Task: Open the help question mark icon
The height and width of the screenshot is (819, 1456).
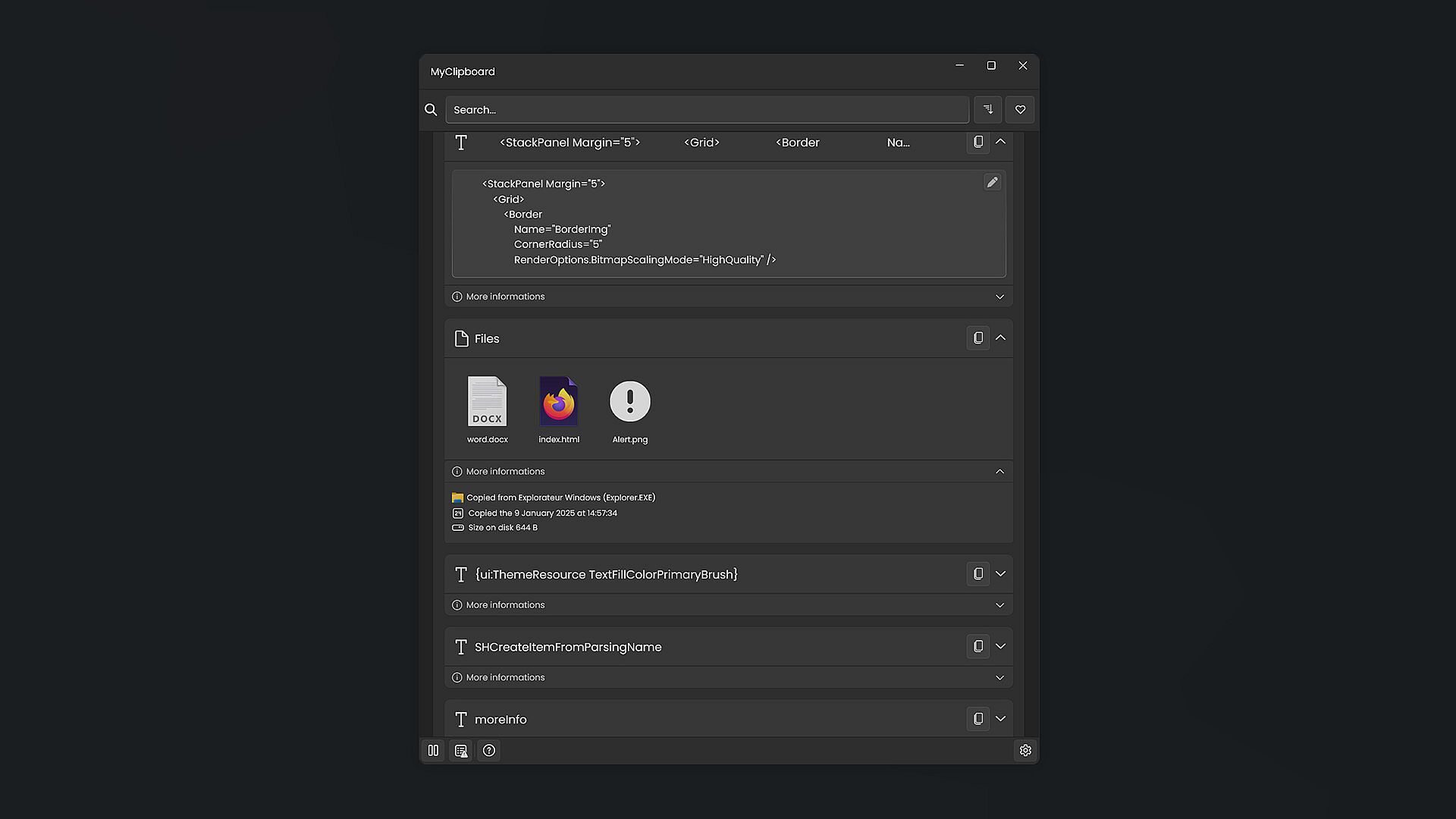Action: point(489,750)
